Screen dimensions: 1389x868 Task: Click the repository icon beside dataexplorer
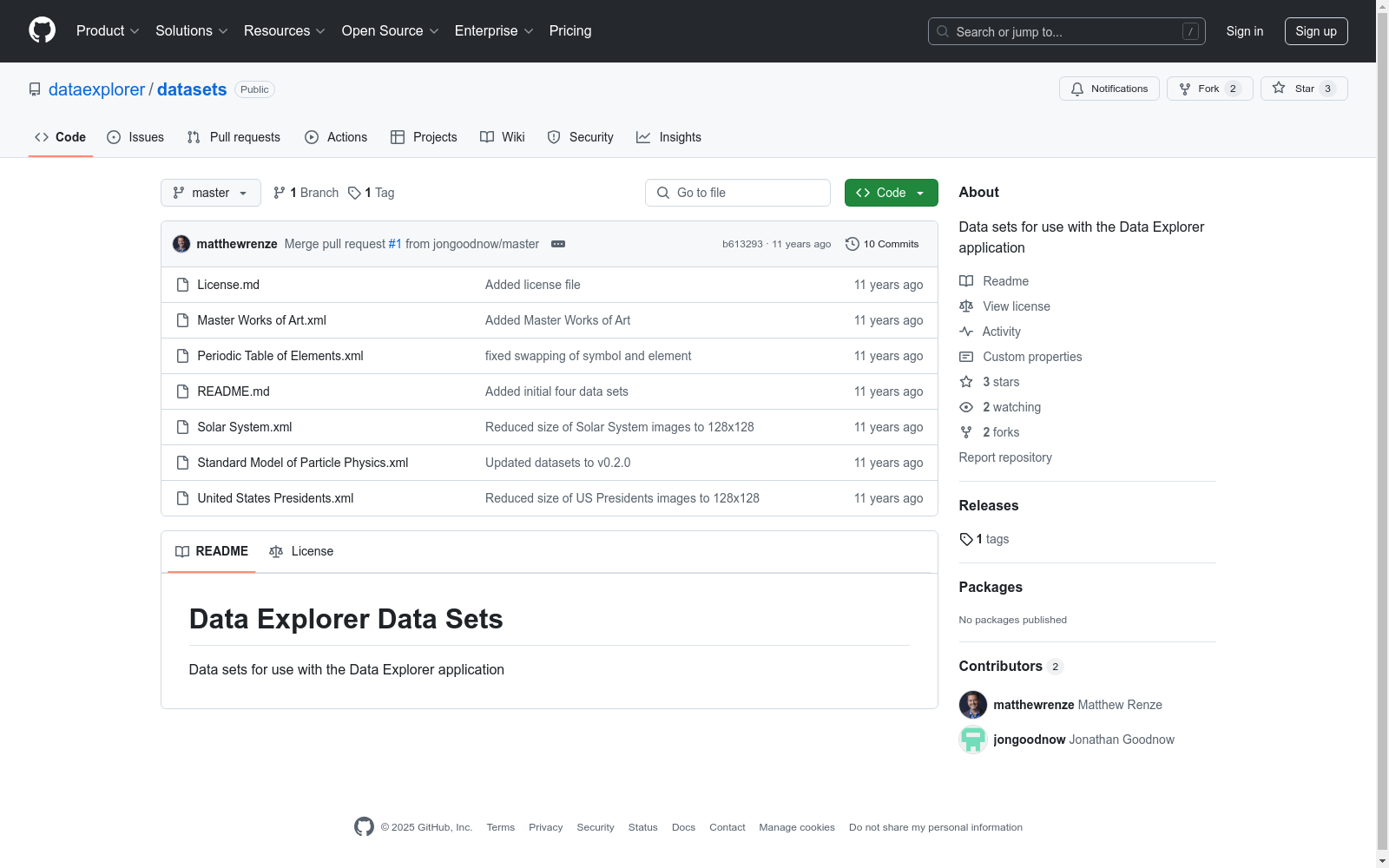pyautogui.click(x=35, y=89)
